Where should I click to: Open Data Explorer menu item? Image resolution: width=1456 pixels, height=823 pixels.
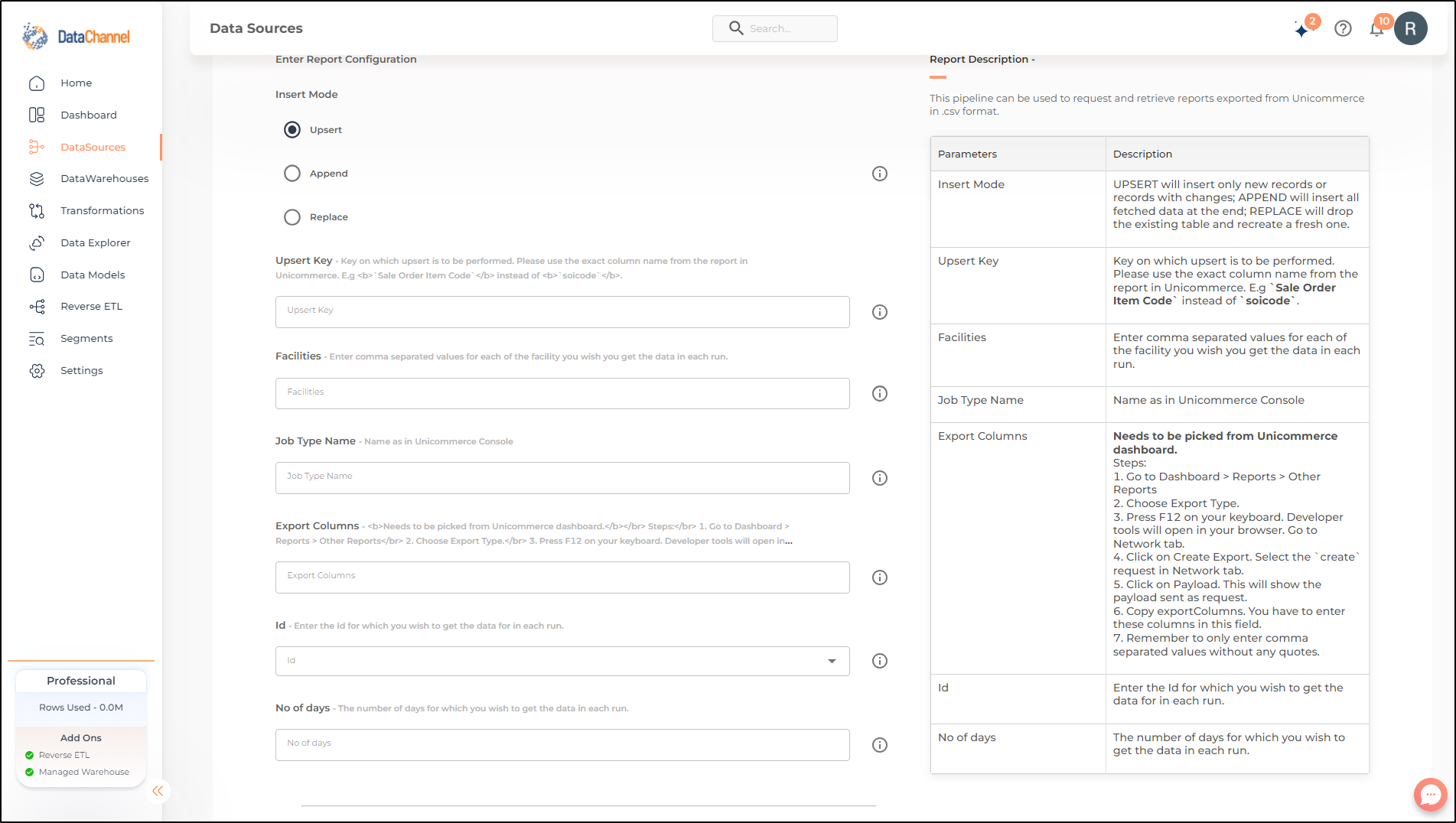(96, 242)
